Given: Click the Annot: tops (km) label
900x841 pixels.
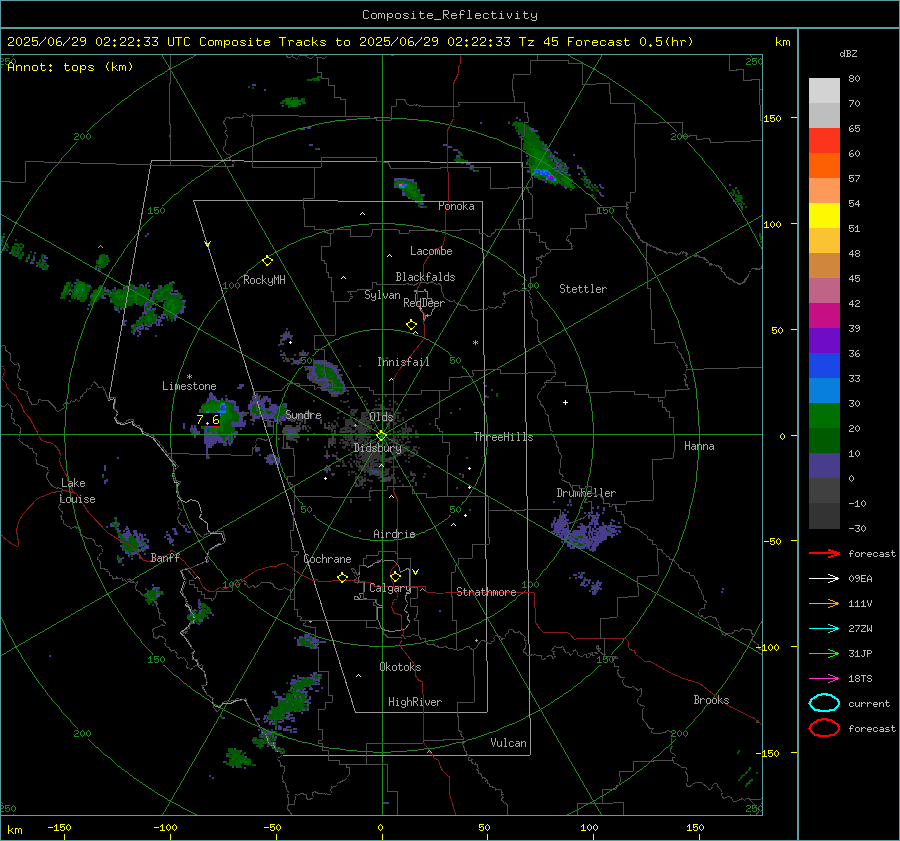Looking at the screenshot, I should (x=70, y=67).
